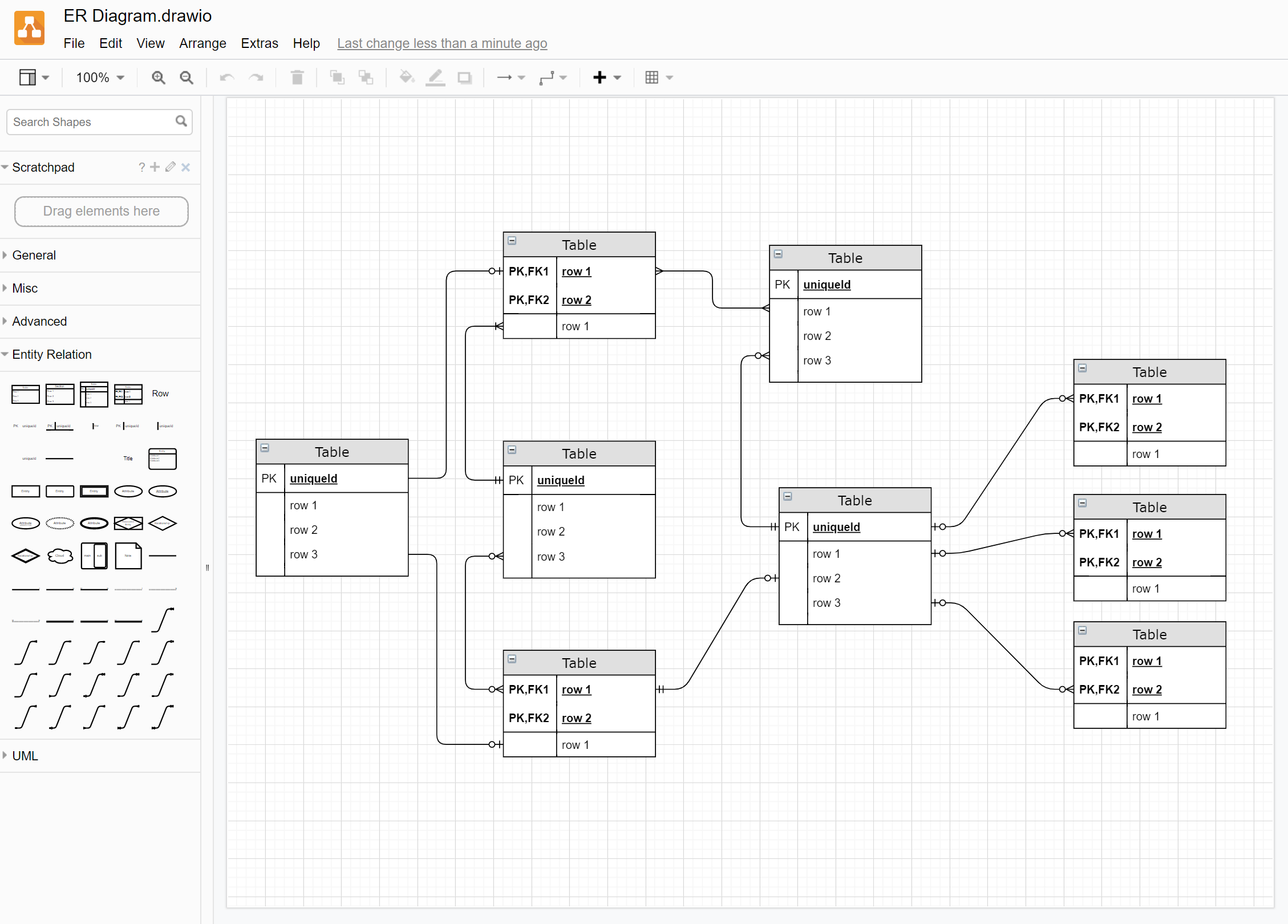Click the Shadow icon in the toolbar
This screenshot has height=924, width=1288.
464,78
